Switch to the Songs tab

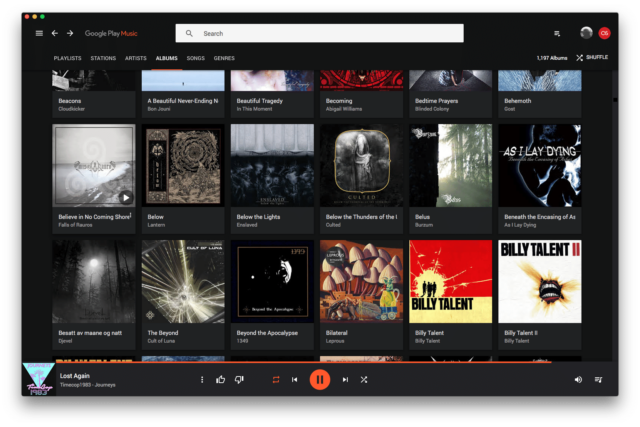point(196,58)
